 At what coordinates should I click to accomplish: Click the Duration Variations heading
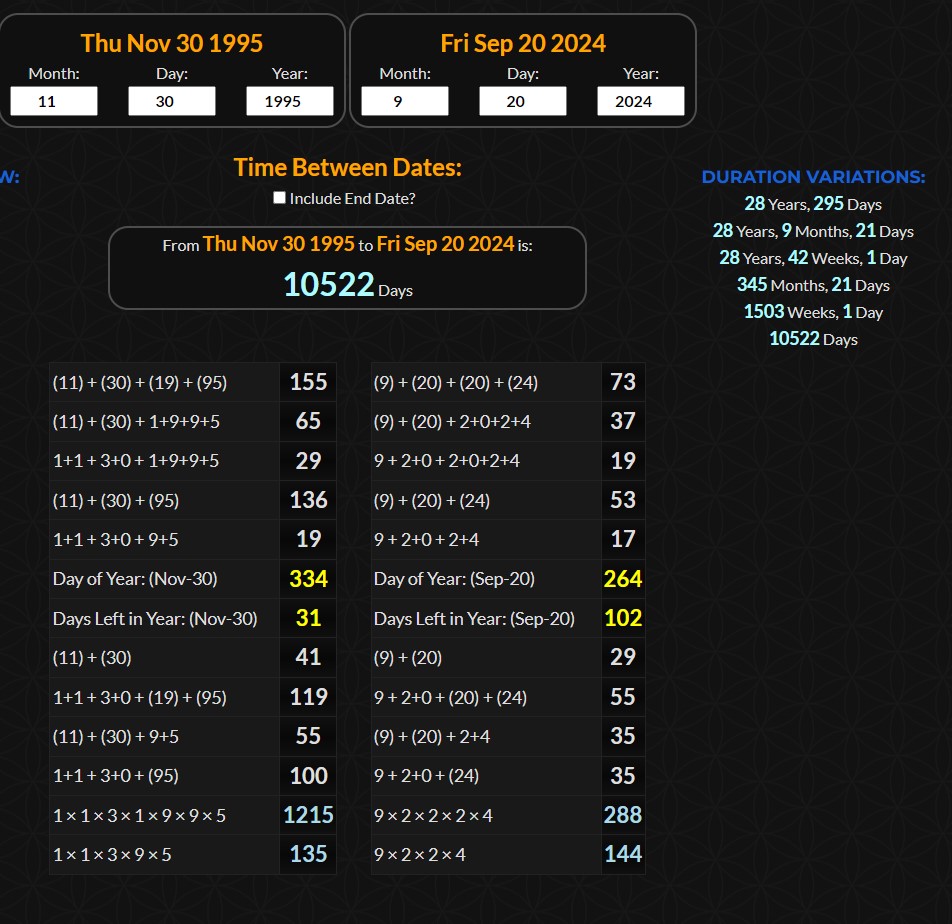pyautogui.click(x=813, y=177)
